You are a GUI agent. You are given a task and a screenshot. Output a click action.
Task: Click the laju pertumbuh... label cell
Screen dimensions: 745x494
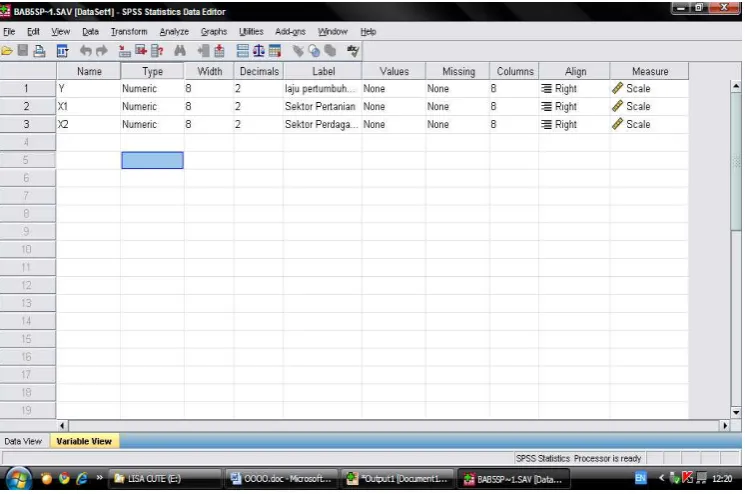(323, 88)
